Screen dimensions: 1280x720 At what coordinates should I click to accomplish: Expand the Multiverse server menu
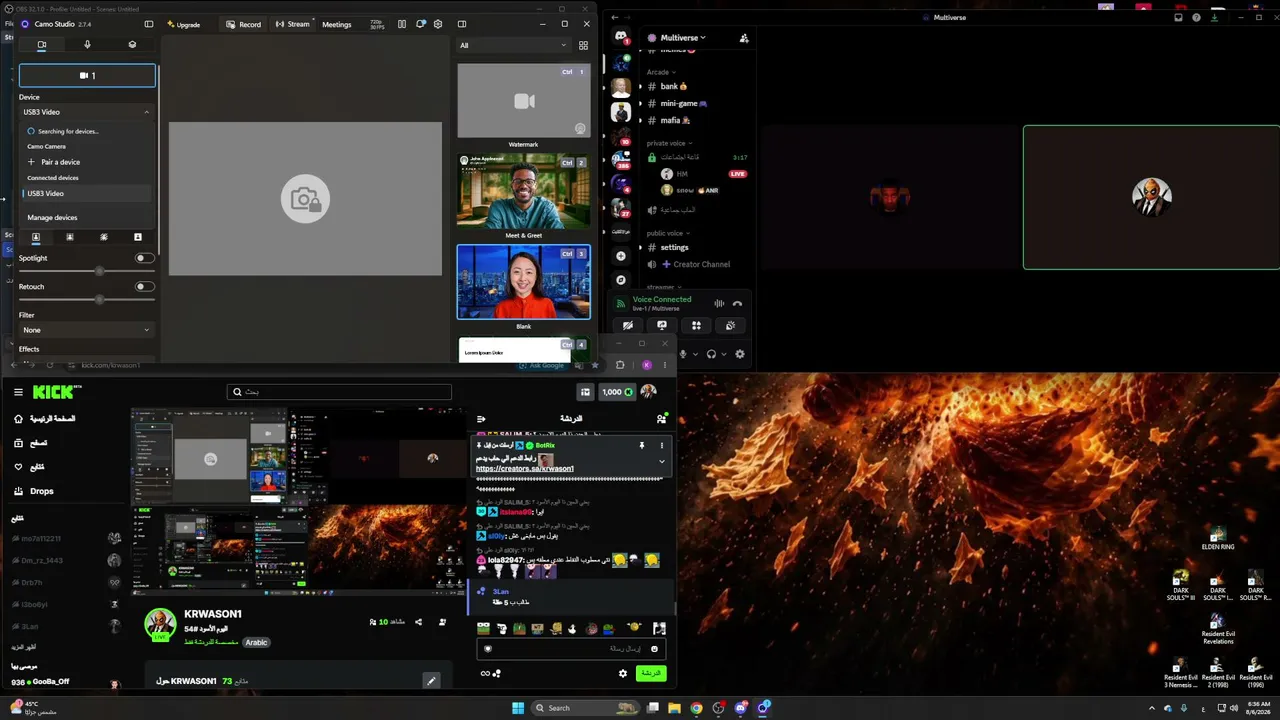pos(683,38)
